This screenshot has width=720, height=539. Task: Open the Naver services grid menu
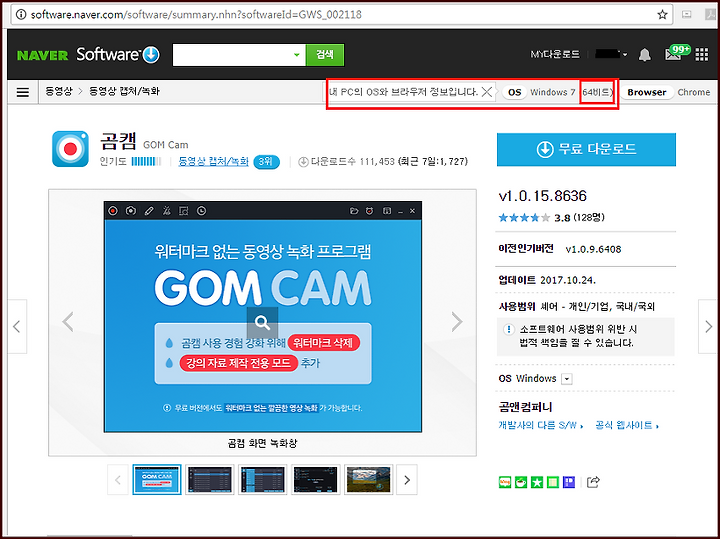[x=702, y=55]
